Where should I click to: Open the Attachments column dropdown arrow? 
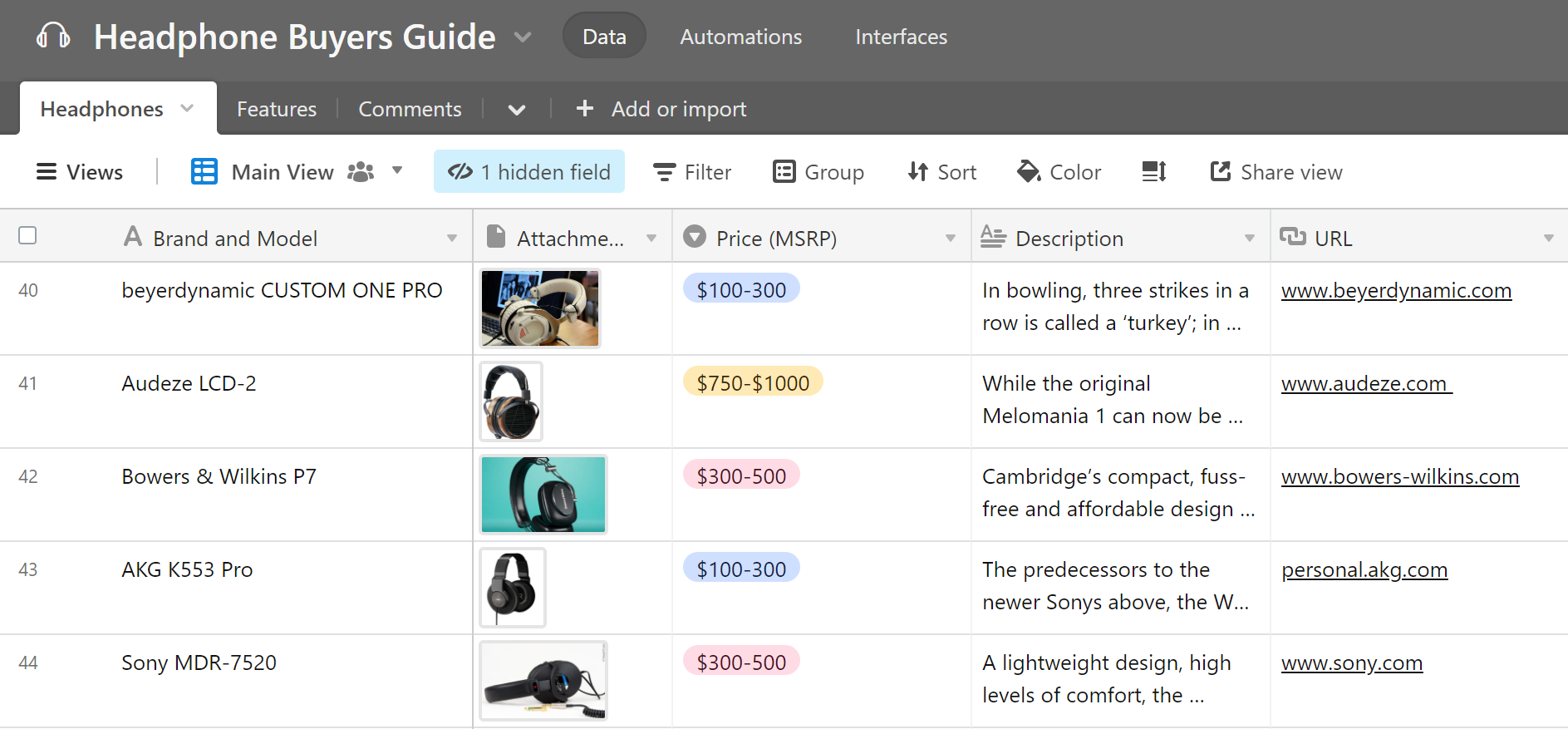point(651,238)
